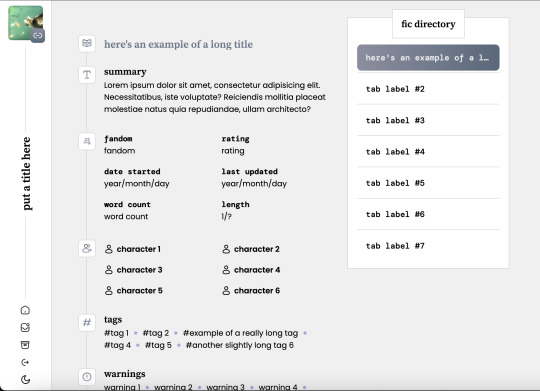Screen dimensions: 540x391
Task: Click the '#tag 5' tag
Action: click(158, 345)
